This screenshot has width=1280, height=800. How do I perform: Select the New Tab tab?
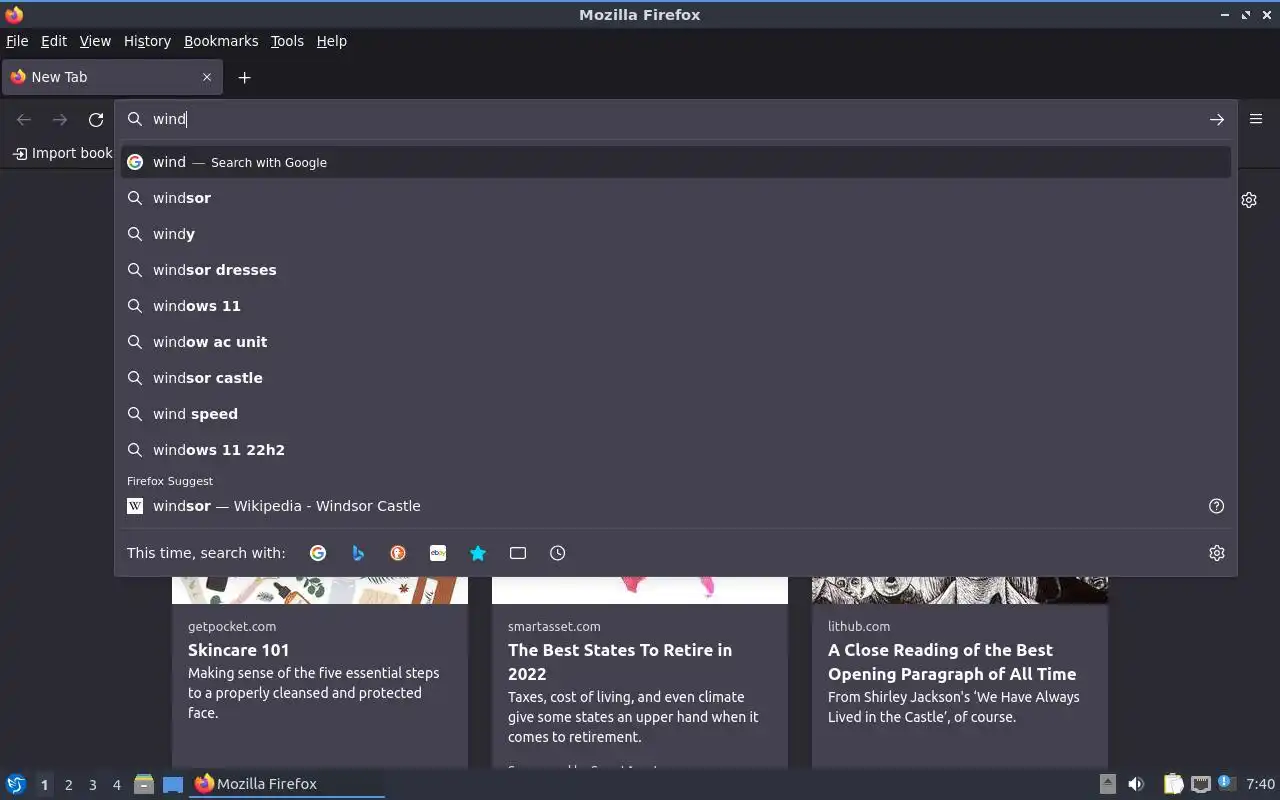tap(112, 77)
